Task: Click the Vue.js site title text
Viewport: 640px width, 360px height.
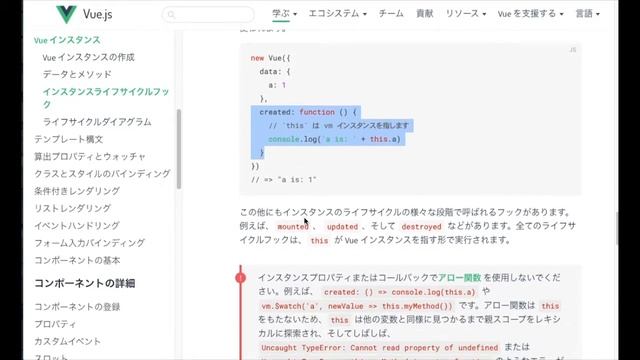Action: (98, 14)
